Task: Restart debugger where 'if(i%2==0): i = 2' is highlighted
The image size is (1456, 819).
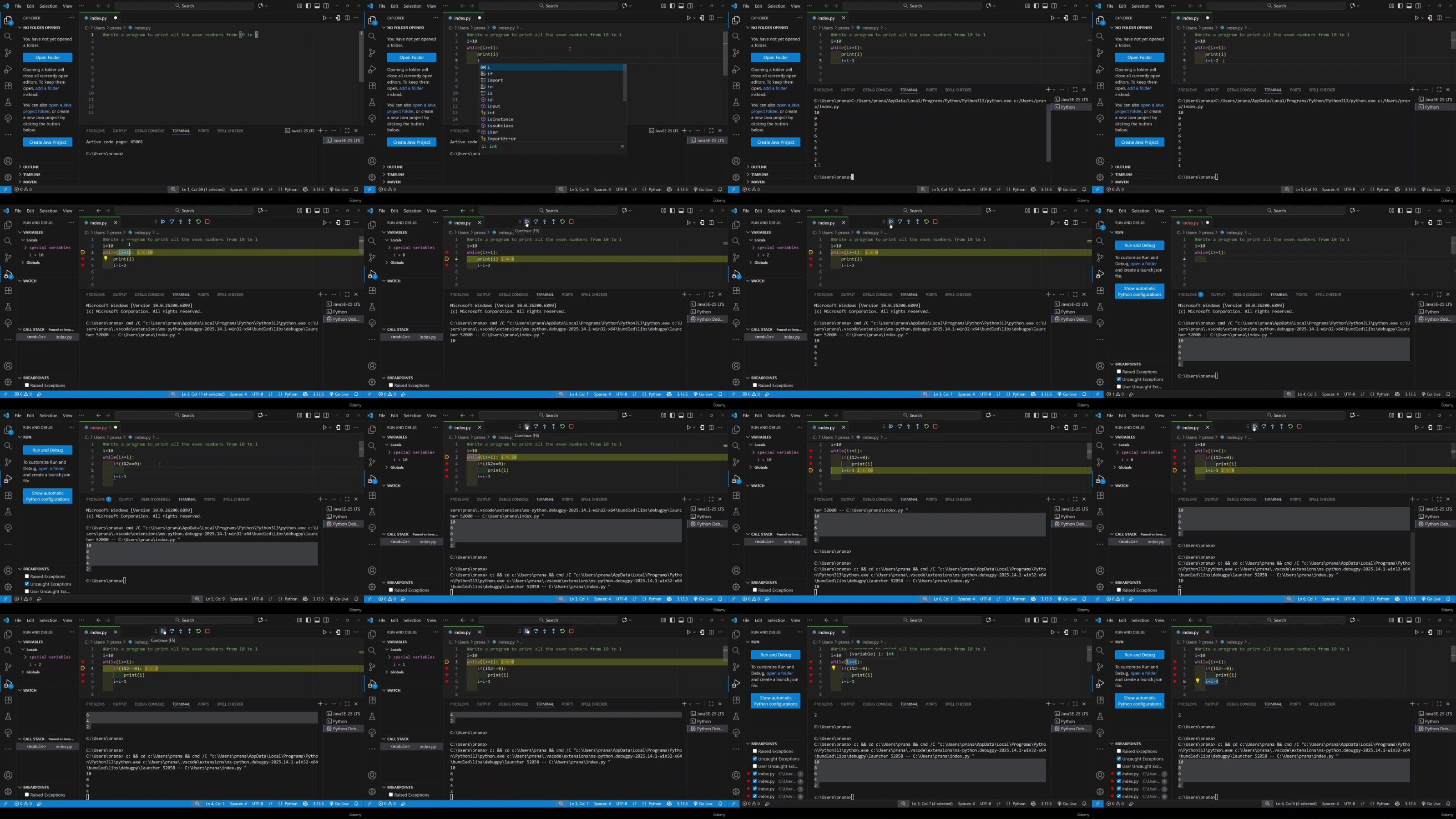Action: tap(198, 632)
